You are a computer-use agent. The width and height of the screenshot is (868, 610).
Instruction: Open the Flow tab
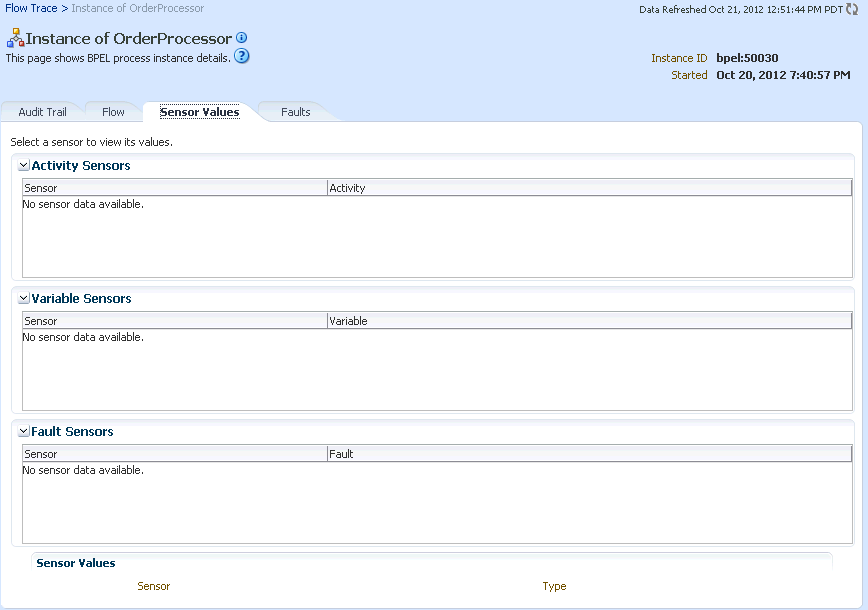(x=113, y=112)
